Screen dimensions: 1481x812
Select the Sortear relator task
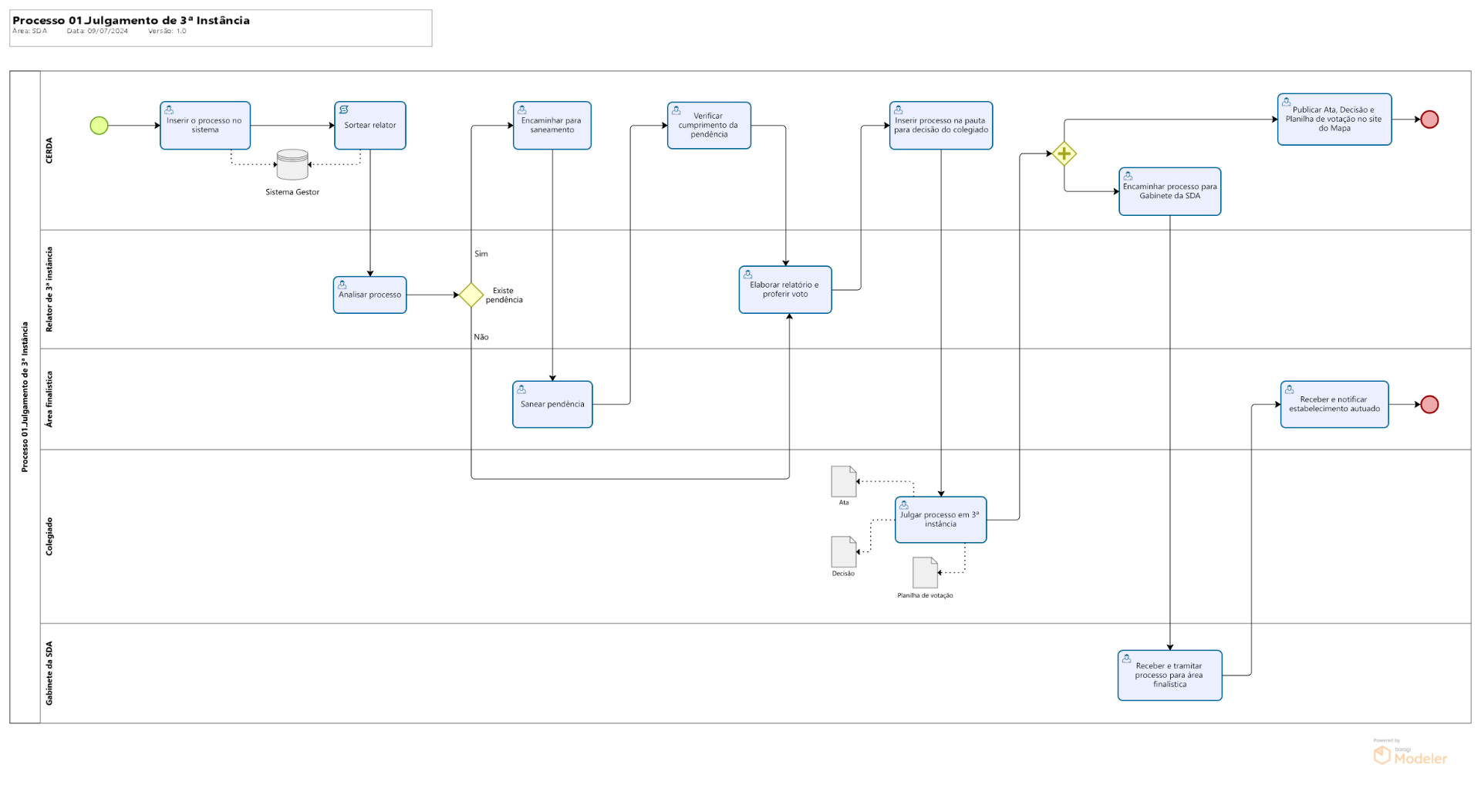pos(370,126)
